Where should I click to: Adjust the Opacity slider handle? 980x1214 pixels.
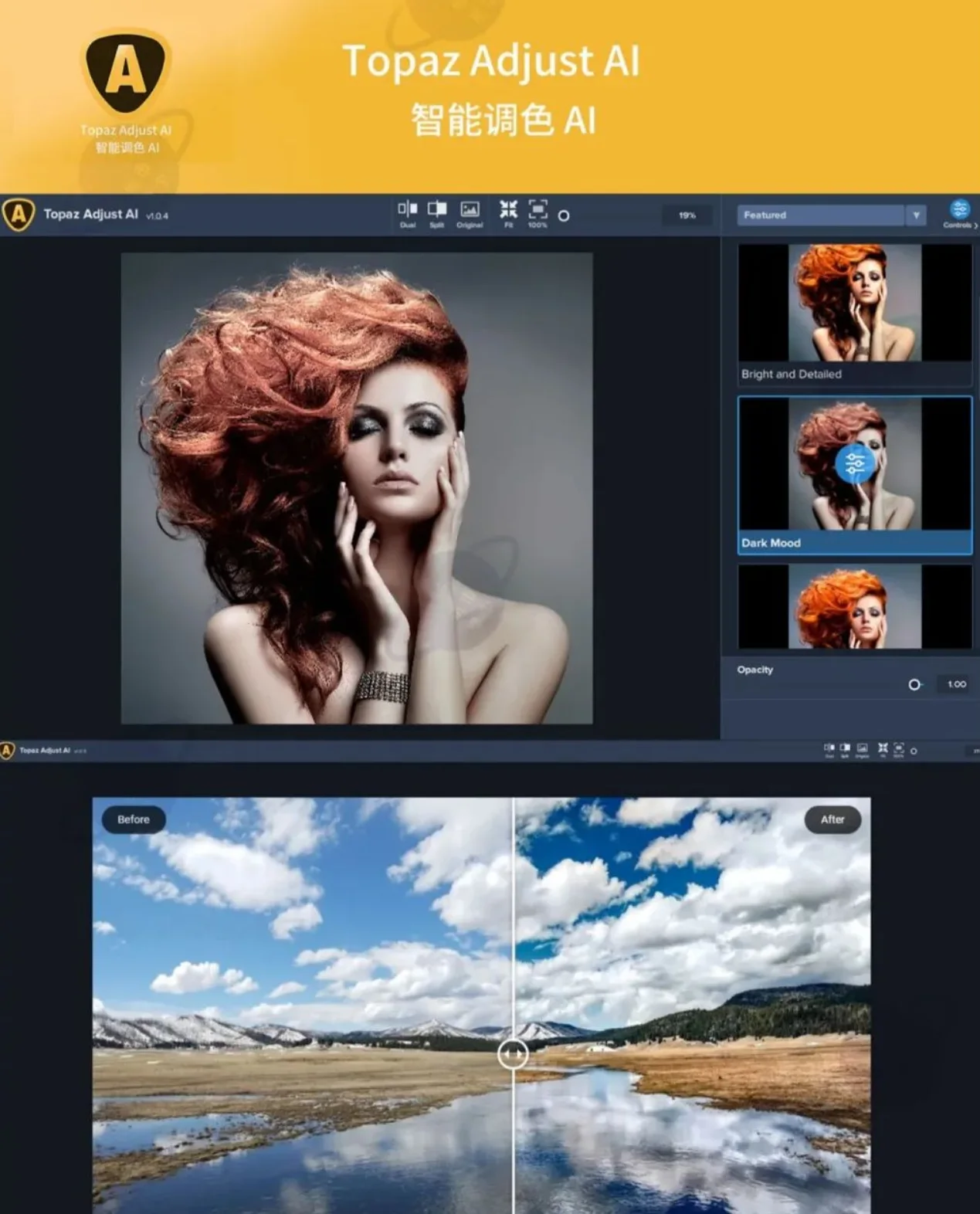coord(914,684)
